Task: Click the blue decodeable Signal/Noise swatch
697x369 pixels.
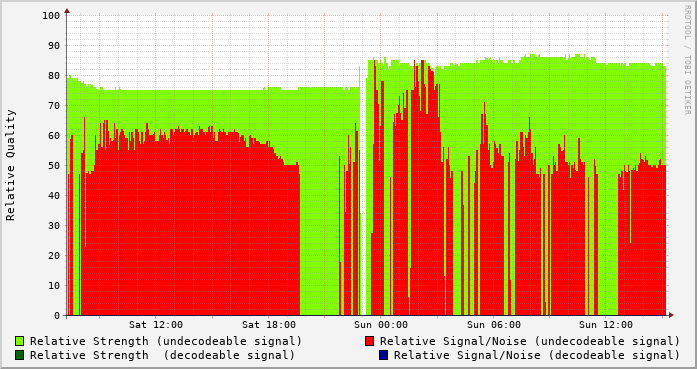Action: click(384, 355)
